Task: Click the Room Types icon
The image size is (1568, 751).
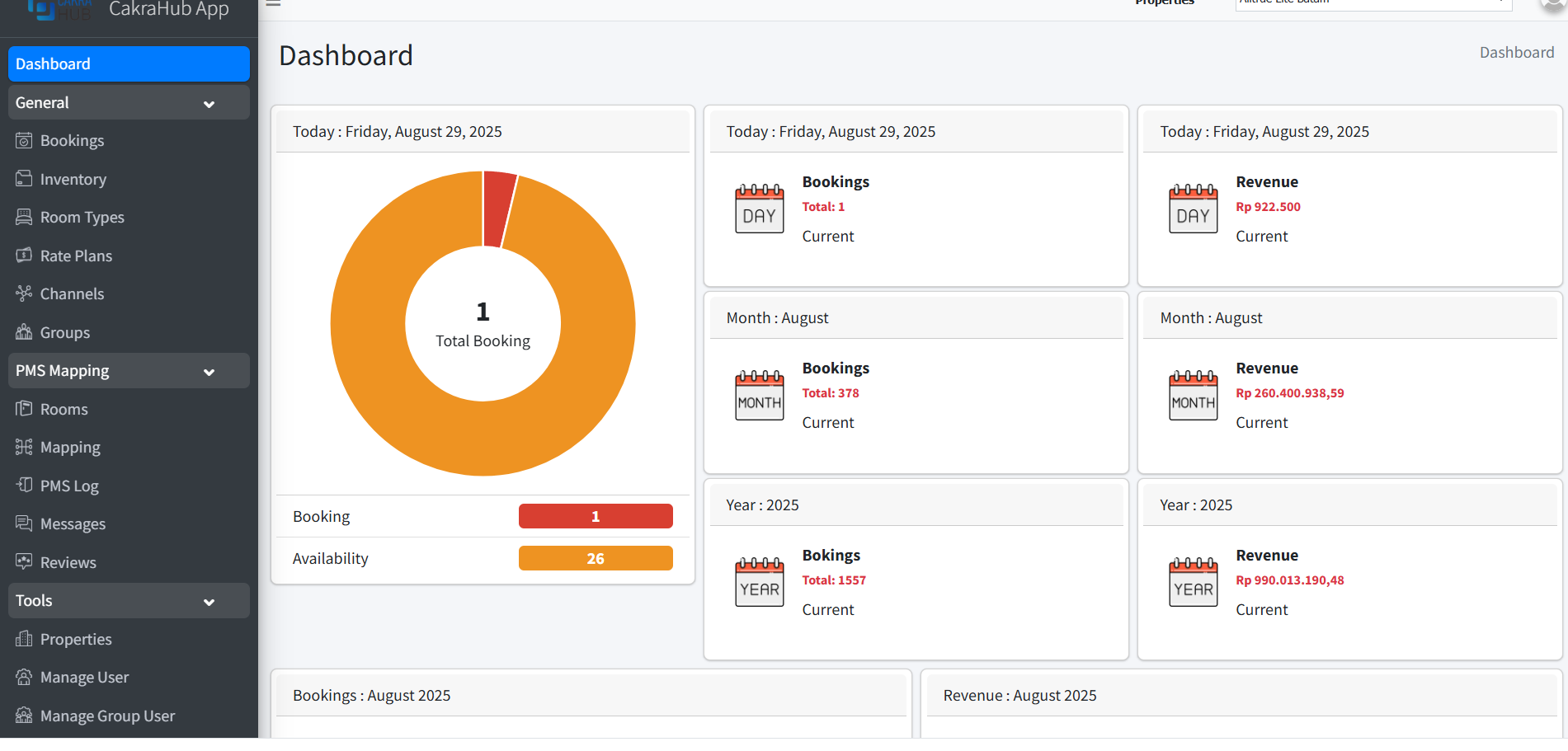Action: point(25,217)
